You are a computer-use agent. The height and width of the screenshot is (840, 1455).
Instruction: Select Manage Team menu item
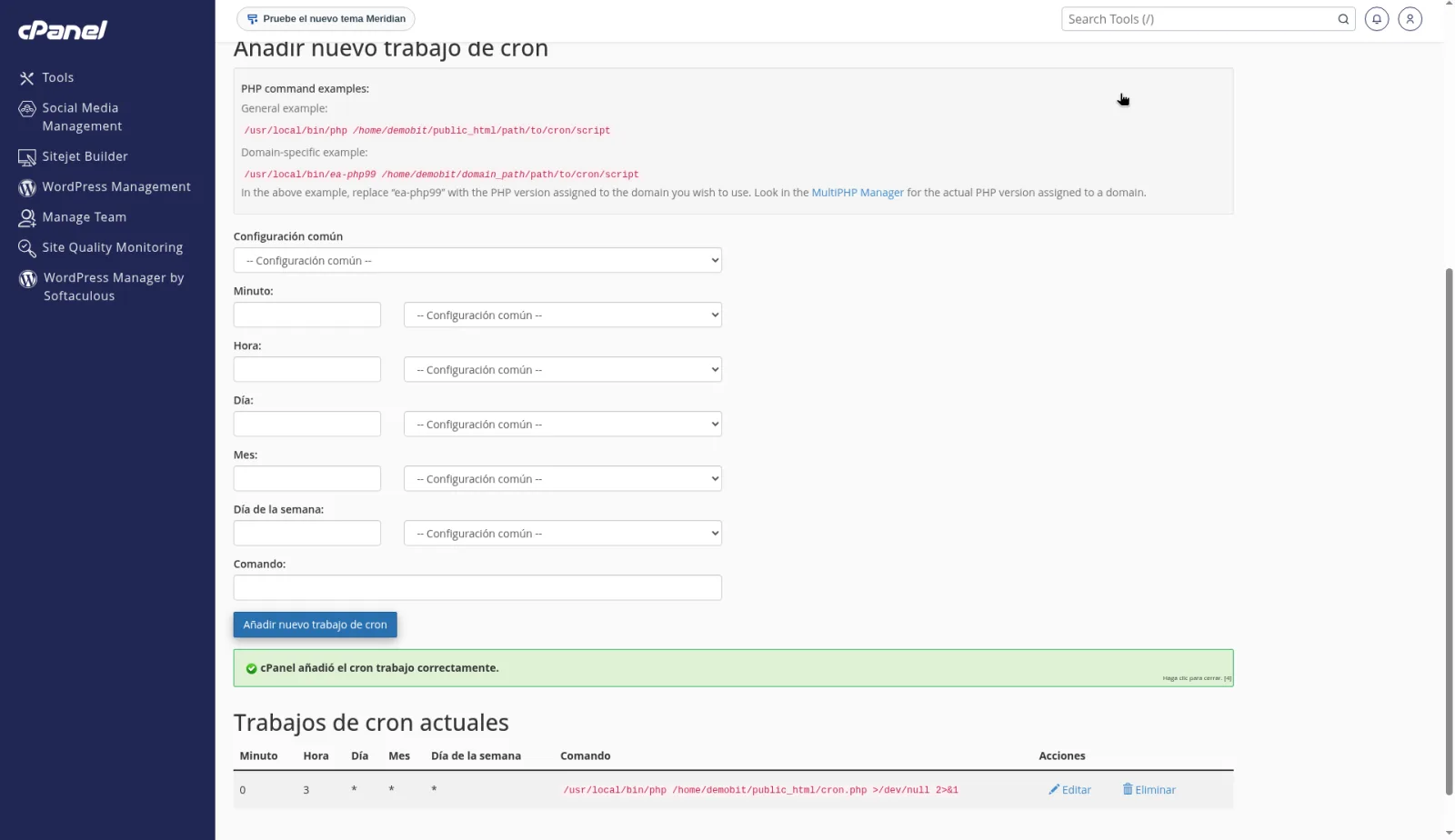tap(84, 217)
